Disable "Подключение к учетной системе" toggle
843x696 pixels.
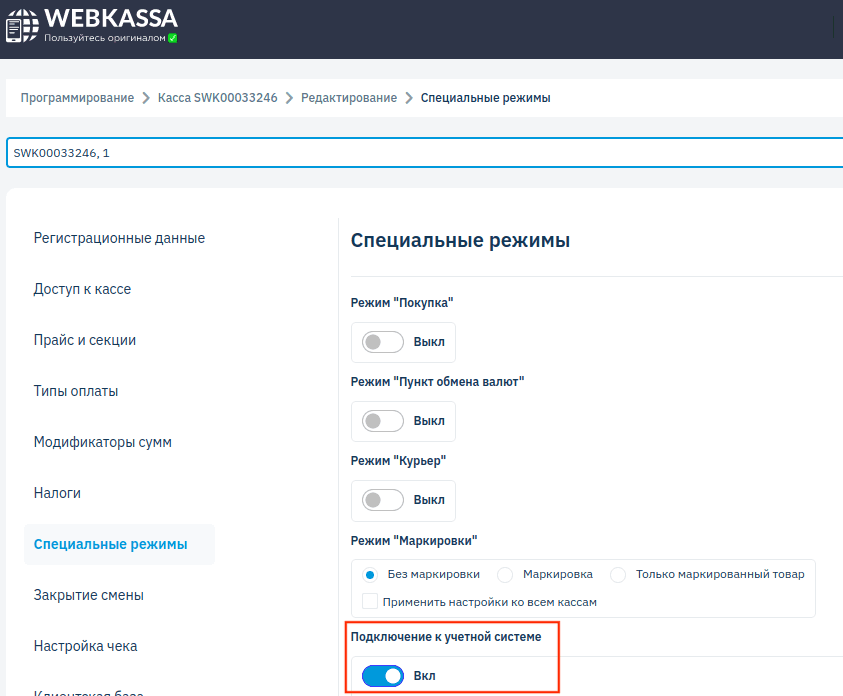pos(382,676)
